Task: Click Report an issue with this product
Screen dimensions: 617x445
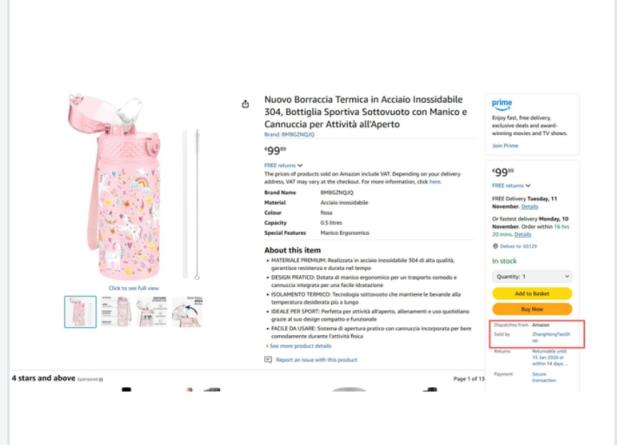Action: [x=316, y=359]
